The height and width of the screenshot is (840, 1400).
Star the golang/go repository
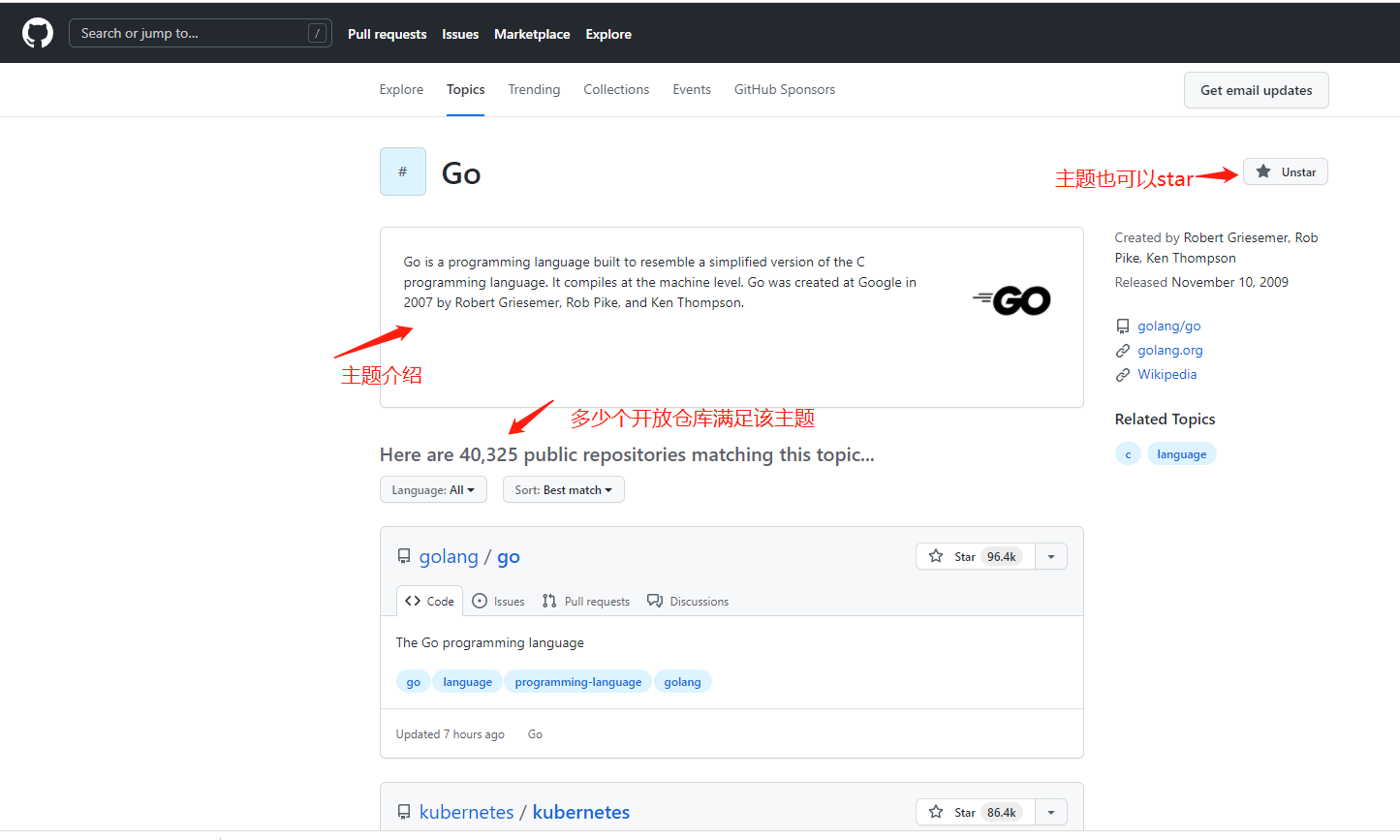(975, 556)
